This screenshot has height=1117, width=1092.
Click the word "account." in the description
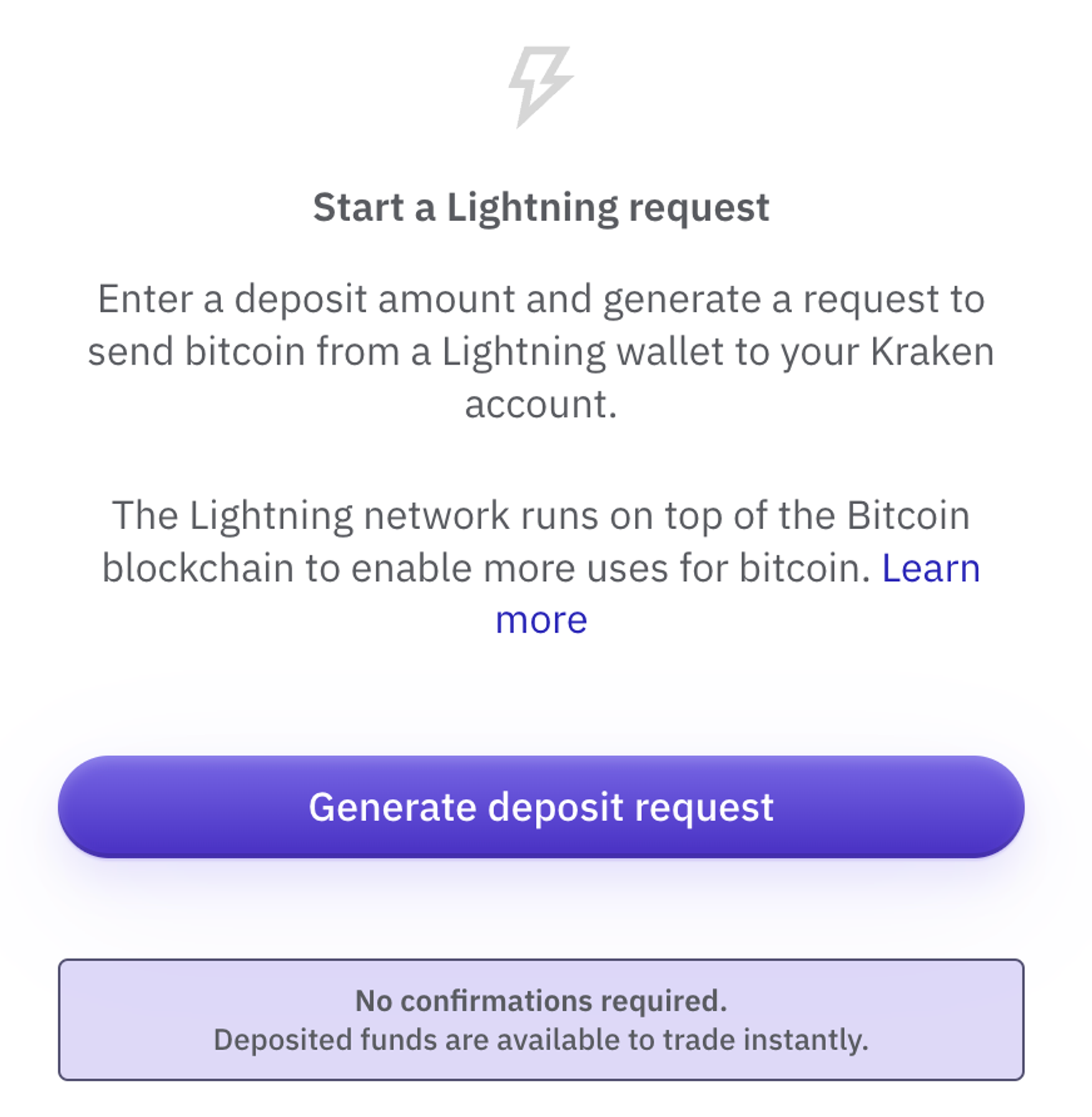[540, 404]
